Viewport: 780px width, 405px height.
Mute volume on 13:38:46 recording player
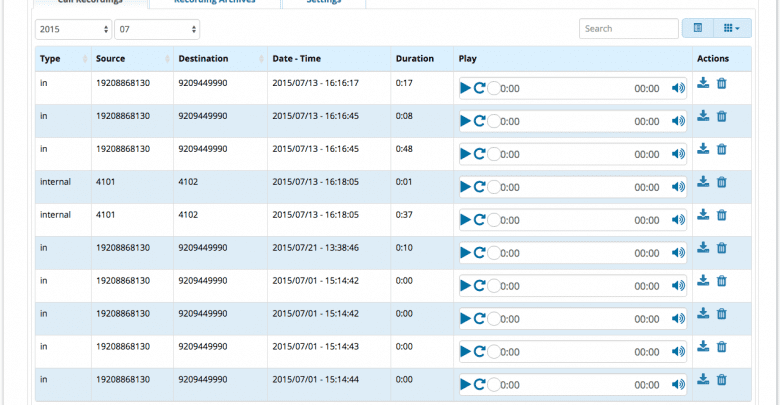(679, 253)
